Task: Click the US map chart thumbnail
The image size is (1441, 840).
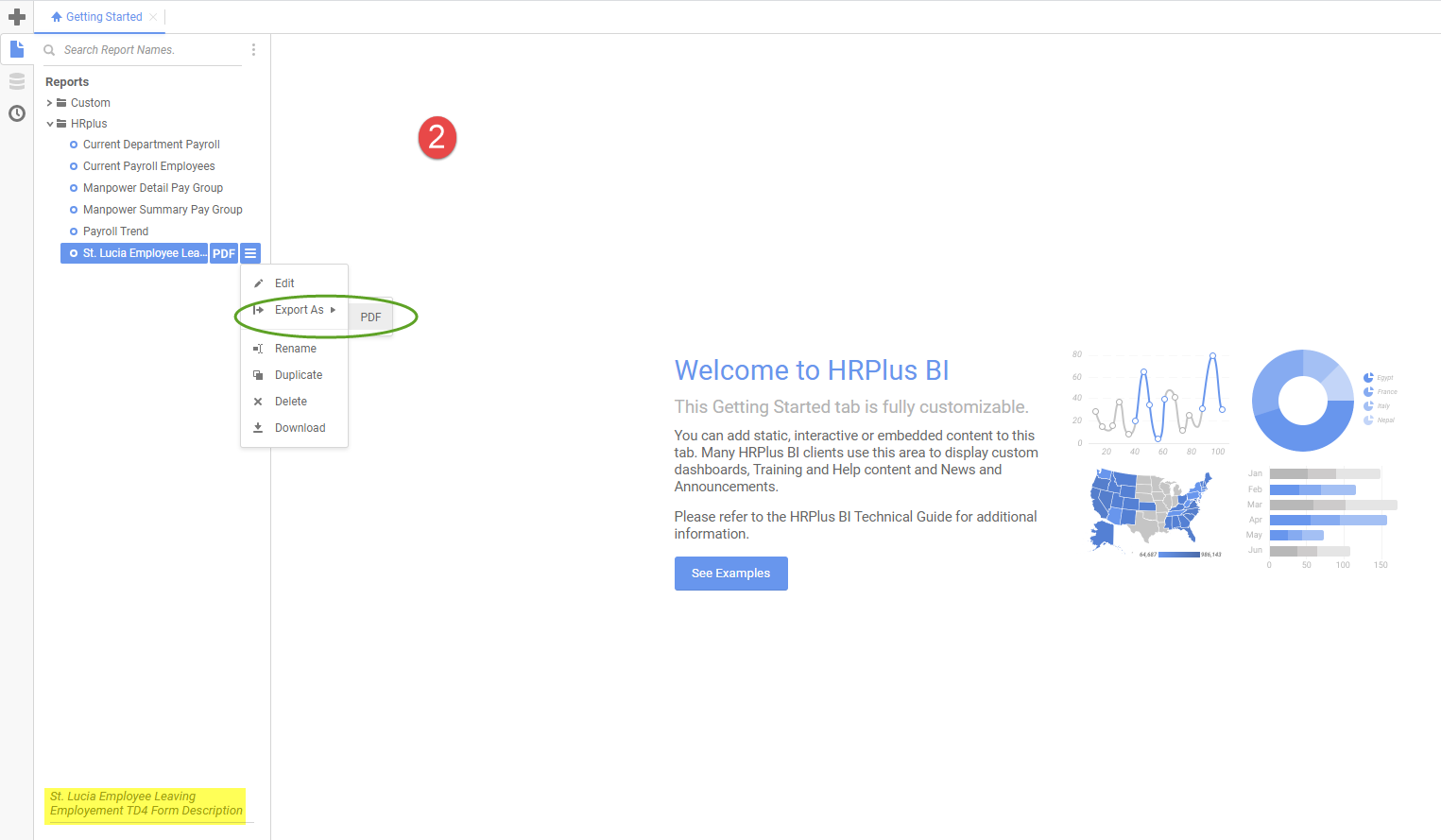Action: [1151, 511]
